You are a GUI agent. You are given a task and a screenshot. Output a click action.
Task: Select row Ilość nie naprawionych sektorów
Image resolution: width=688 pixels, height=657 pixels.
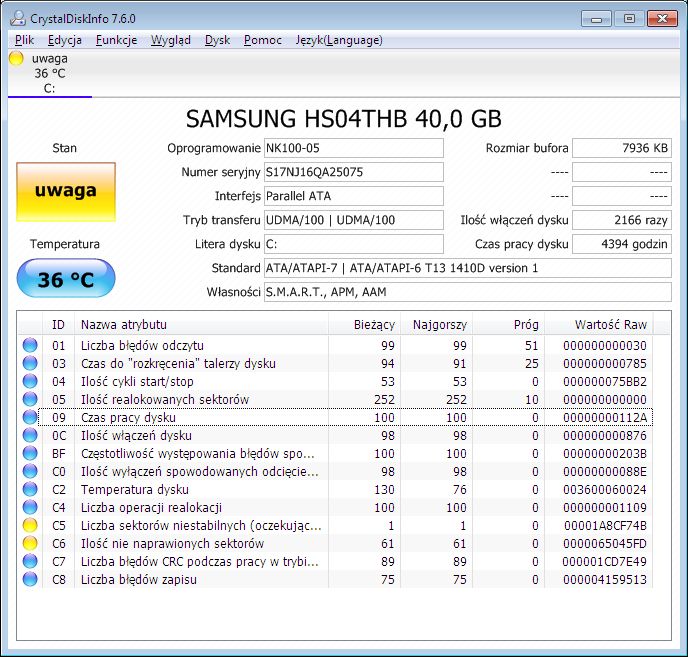pyautogui.click(x=336, y=543)
